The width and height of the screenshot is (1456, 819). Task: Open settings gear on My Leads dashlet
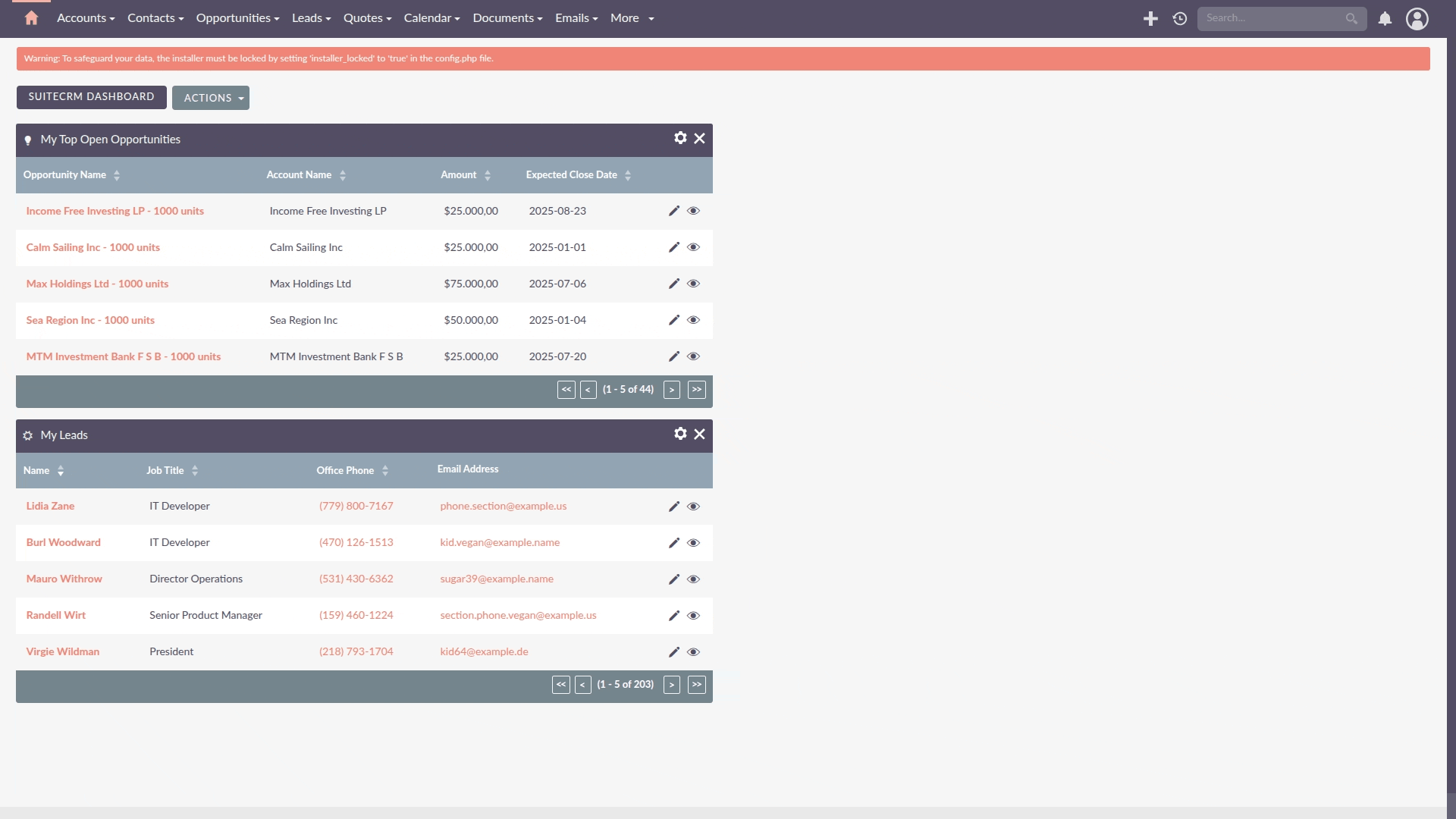pos(679,434)
